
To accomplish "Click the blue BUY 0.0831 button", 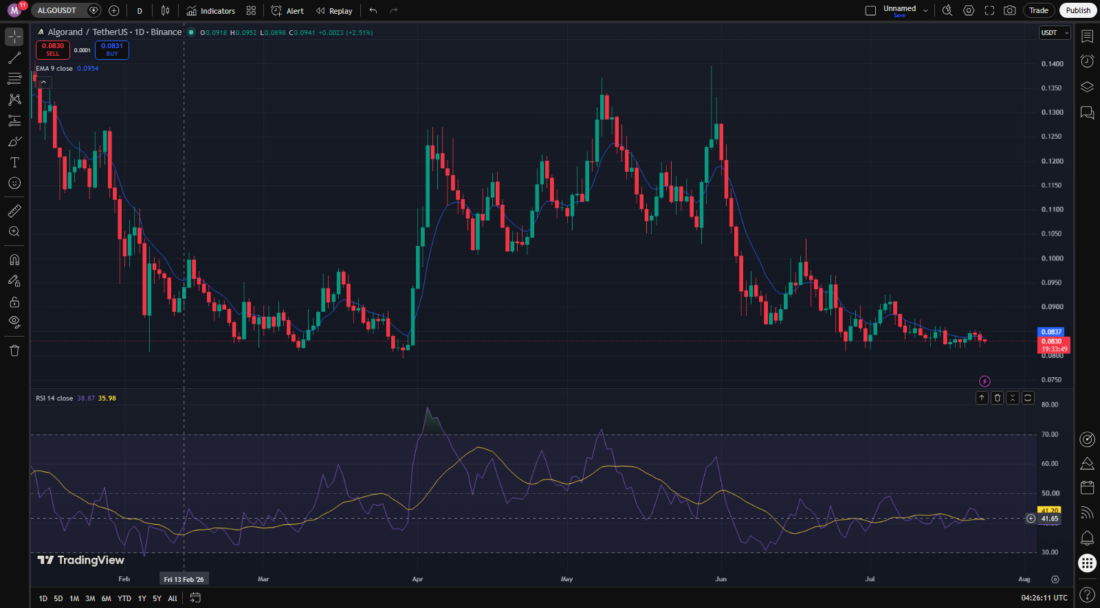I will 112,50.
